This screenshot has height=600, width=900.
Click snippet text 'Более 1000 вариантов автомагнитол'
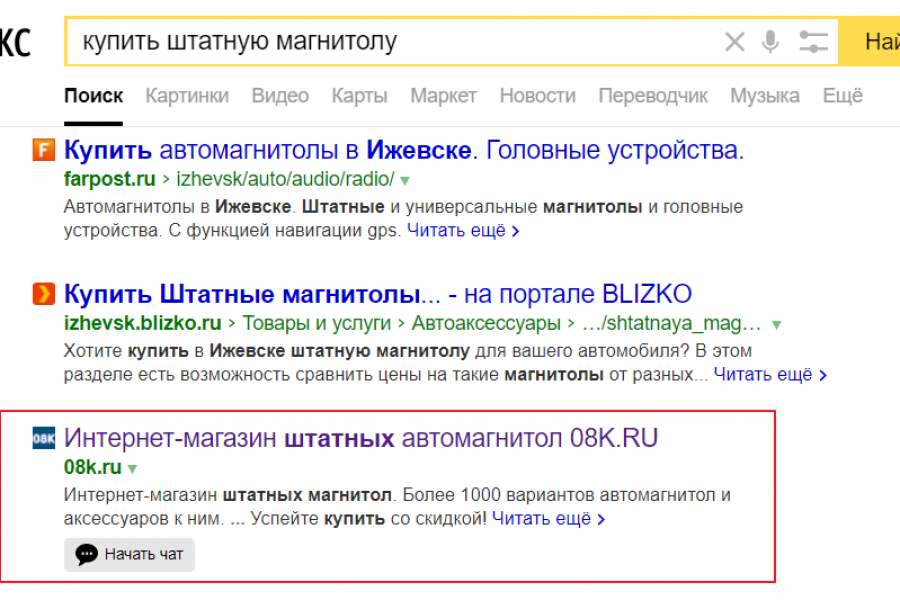point(556,495)
